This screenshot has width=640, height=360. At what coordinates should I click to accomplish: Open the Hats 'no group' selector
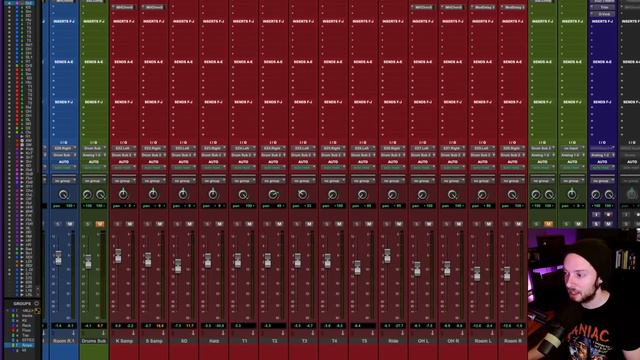pos(213,181)
